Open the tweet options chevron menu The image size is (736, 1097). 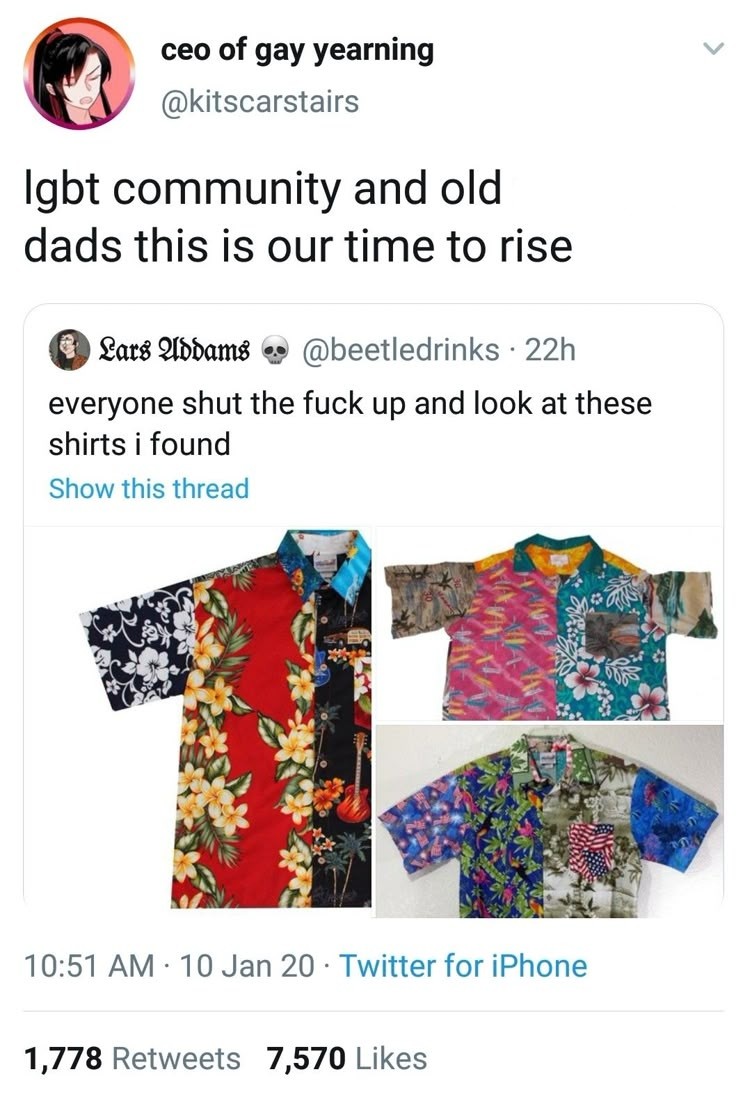click(x=711, y=48)
